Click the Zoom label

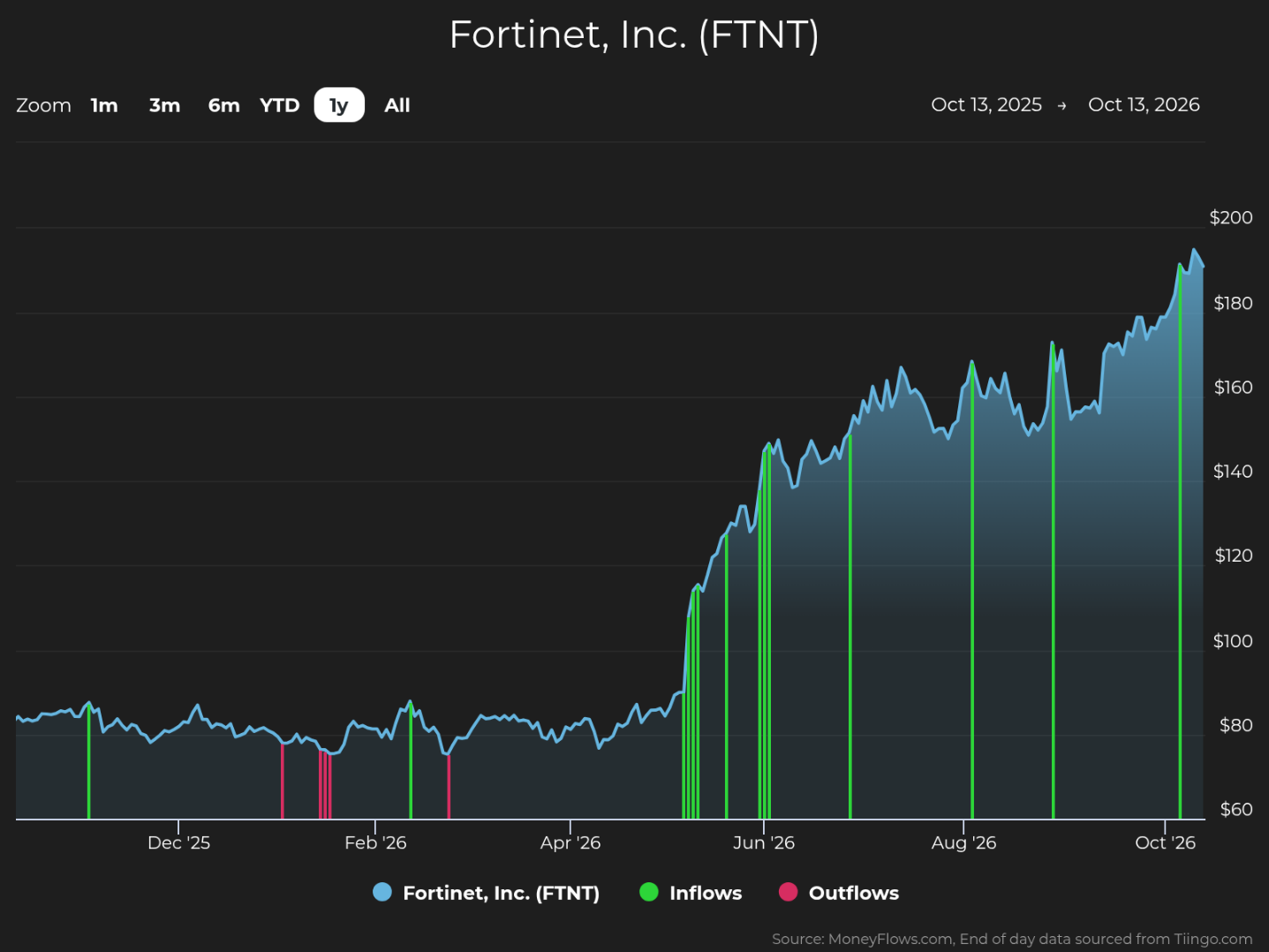43,105
